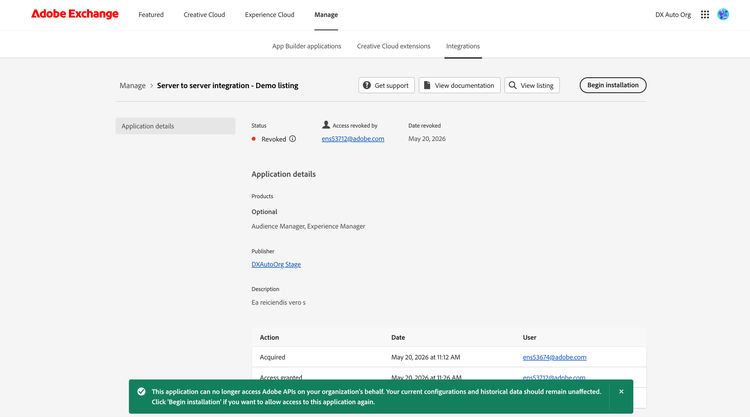This screenshot has width=750, height=417.
Task: Go back to Manage breadcrumb
Action: tap(132, 86)
